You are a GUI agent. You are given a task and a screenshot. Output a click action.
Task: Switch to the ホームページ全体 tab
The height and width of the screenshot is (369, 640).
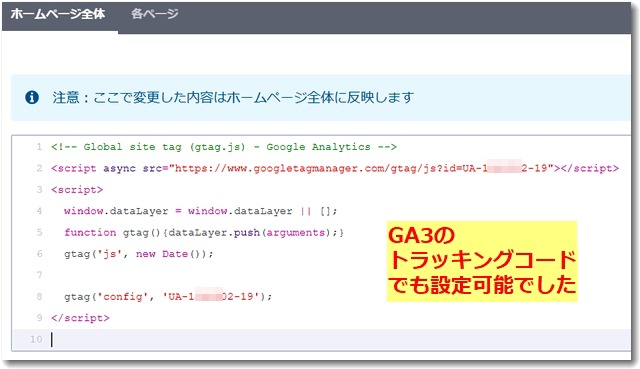(x=58, y=14)
